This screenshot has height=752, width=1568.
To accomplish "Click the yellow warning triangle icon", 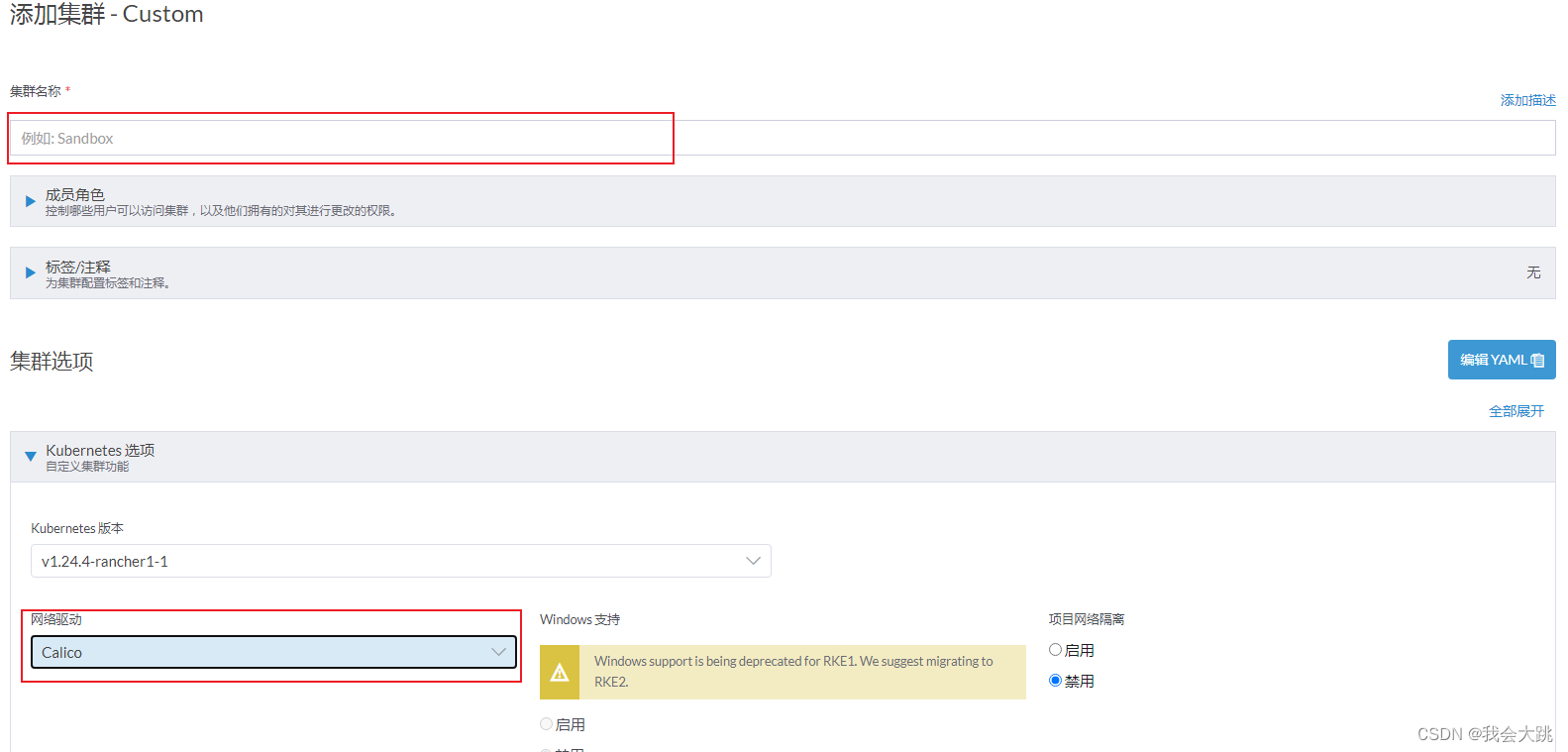I will coord(560,673).
